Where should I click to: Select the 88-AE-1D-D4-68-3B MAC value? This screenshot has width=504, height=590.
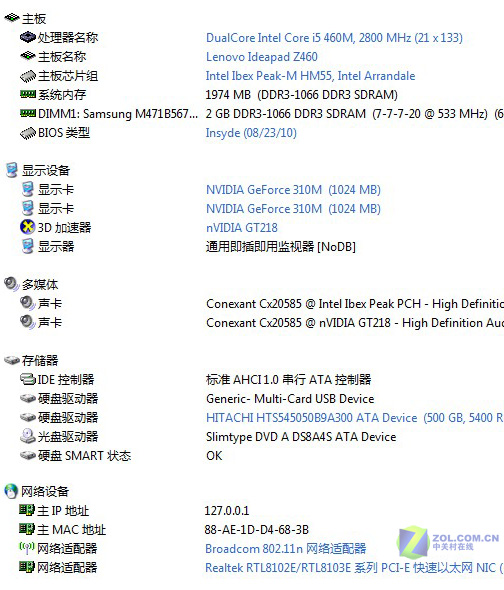[256, 530]
